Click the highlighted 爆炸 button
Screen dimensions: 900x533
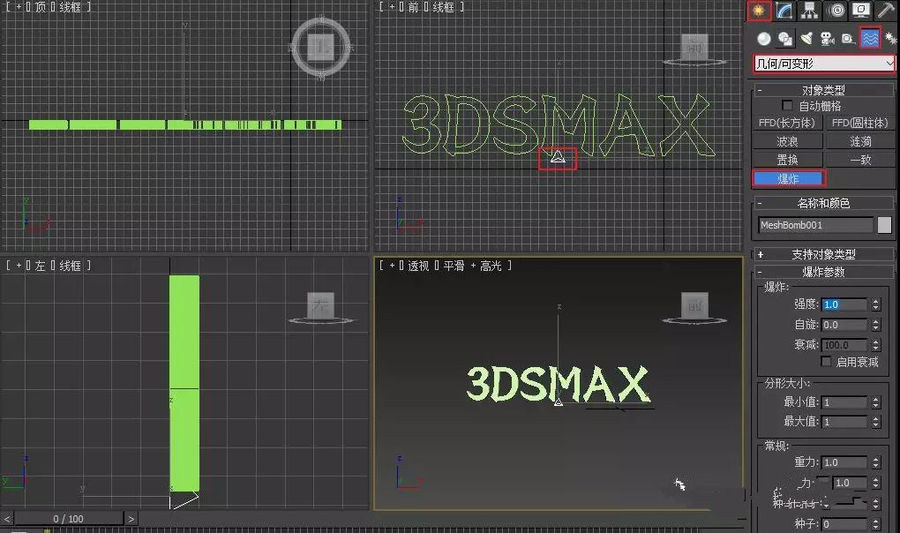pos(788,178)
